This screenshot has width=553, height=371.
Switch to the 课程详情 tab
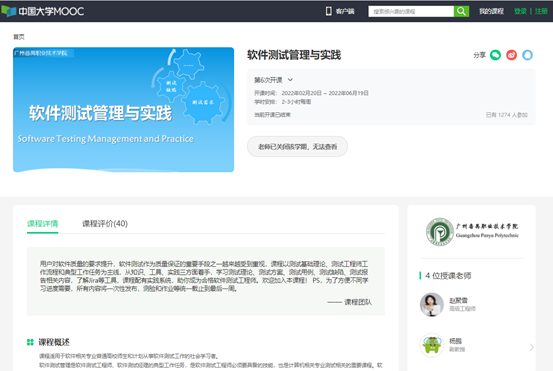[x=42, y=224]
